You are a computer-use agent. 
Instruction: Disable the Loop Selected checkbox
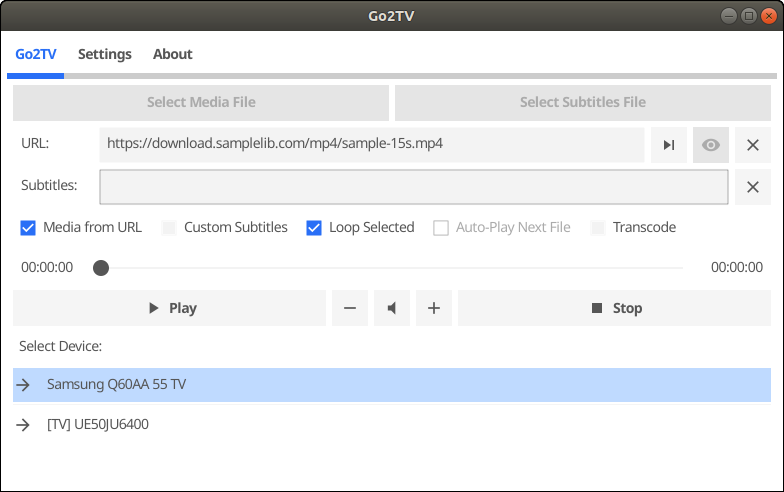coord(314,228)
